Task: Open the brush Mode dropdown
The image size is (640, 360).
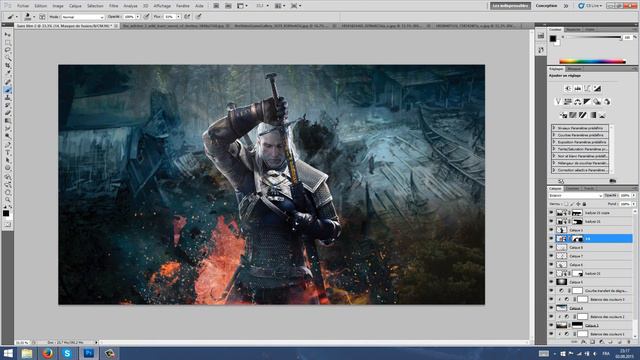Action: point(83,17)
